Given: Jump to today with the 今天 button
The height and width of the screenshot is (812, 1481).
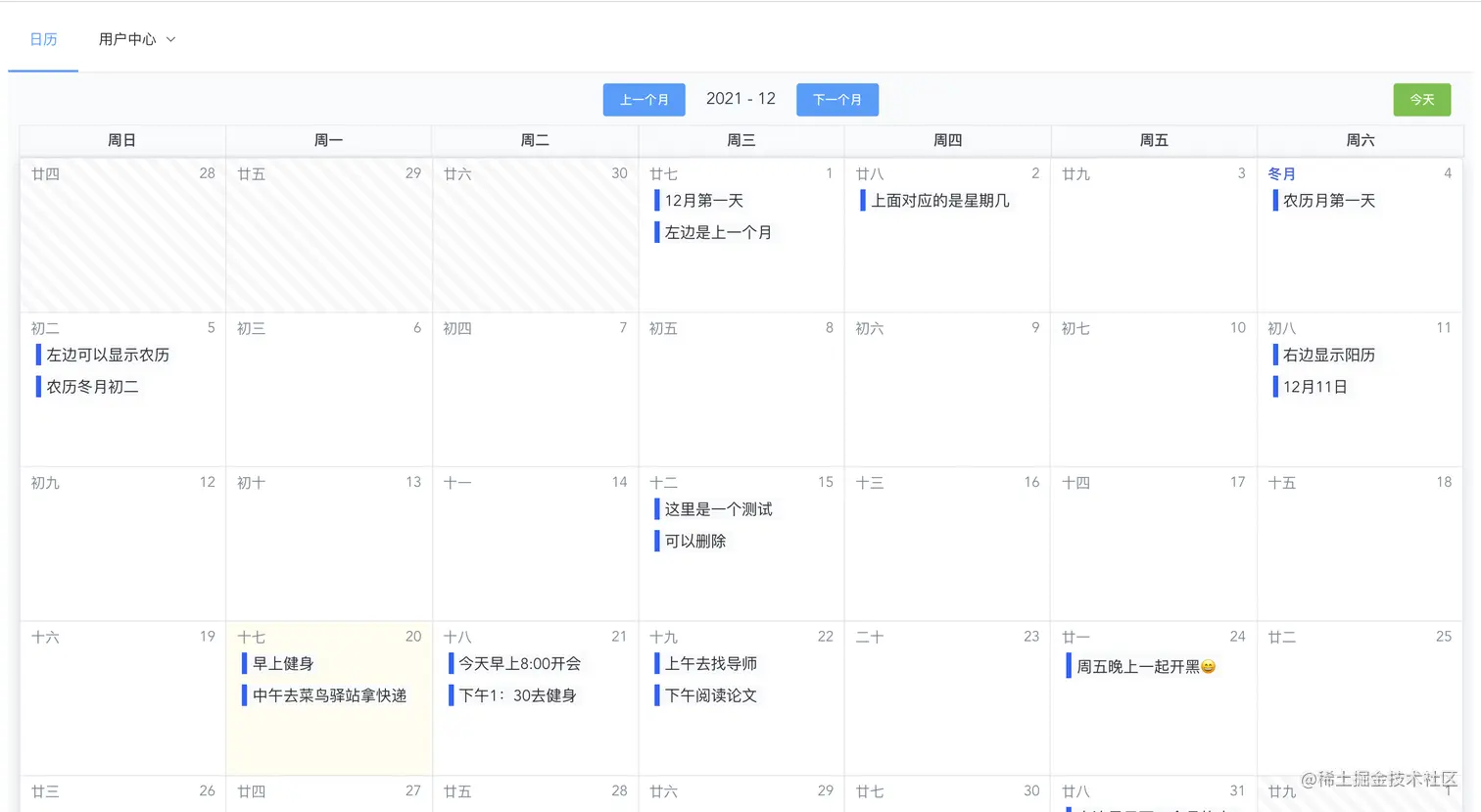Looking at the screenshot, I should pos(1421,99).
